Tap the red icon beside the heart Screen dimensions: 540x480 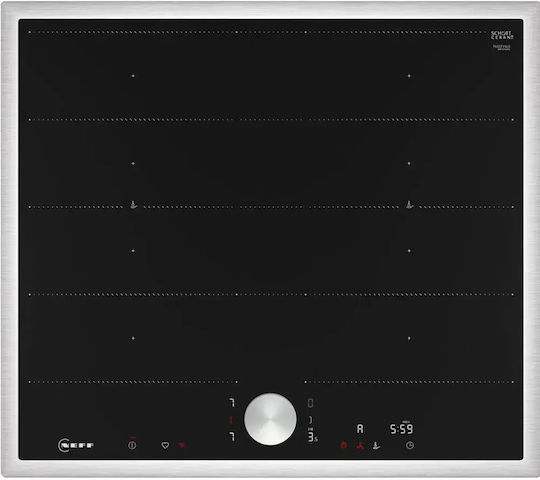(x=182, y=445)
